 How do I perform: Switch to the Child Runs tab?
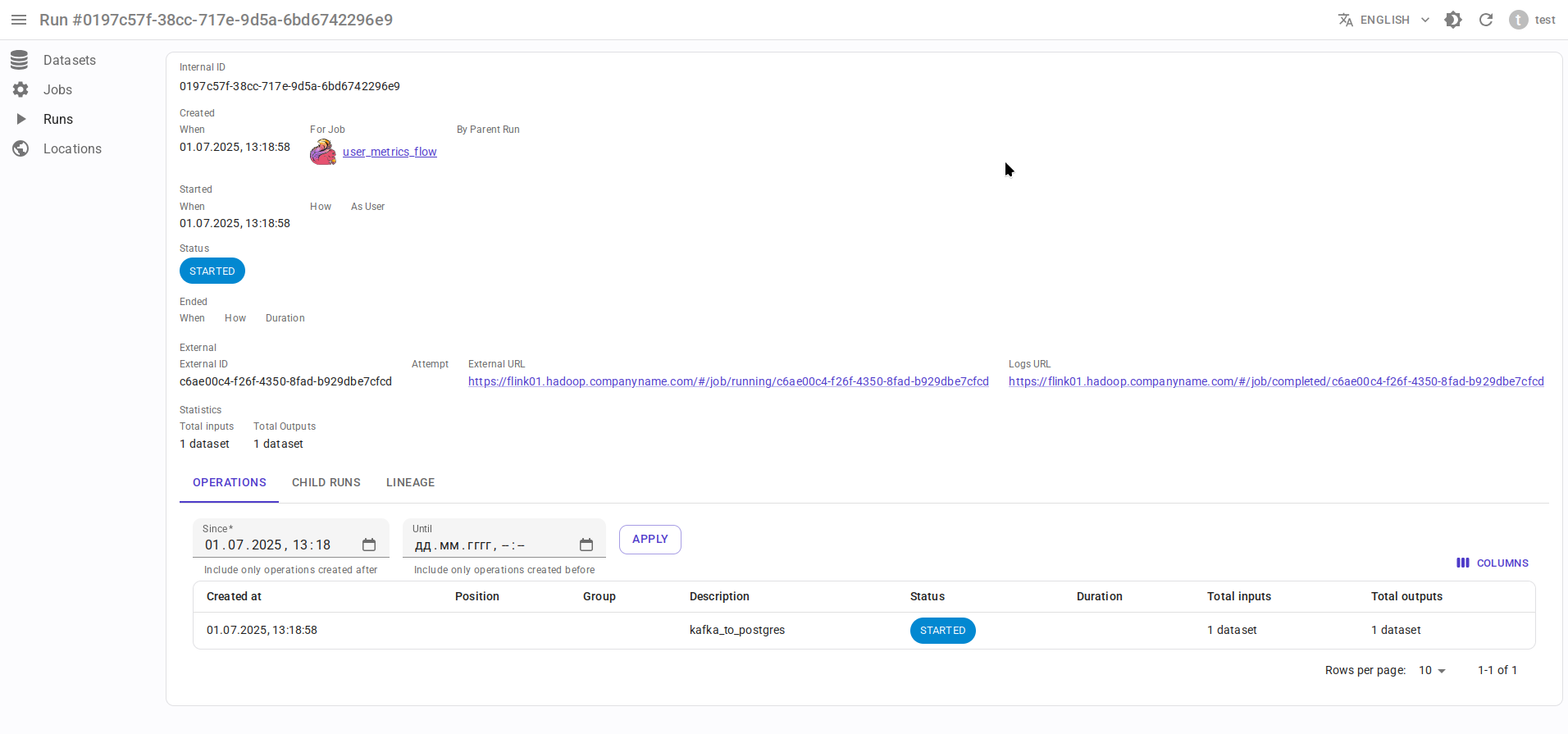tap(326, 482)
